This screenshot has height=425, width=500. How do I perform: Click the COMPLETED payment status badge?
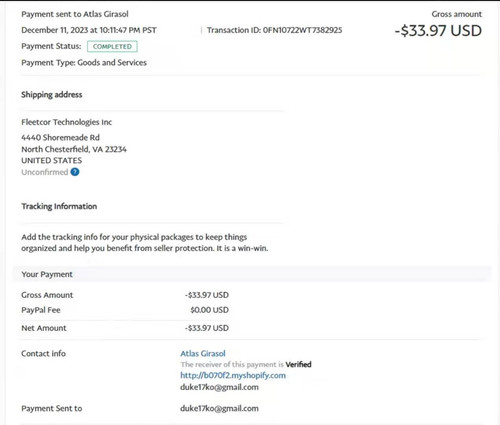(x=112, y=46)
